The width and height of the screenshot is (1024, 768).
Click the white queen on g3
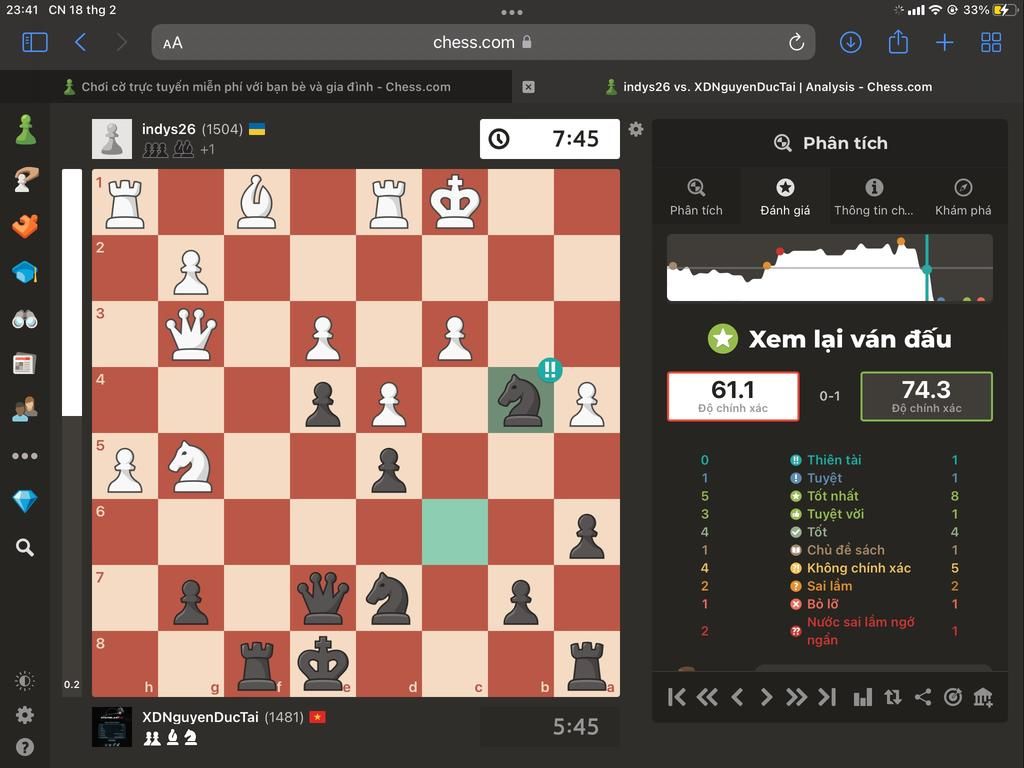(191, 334)
